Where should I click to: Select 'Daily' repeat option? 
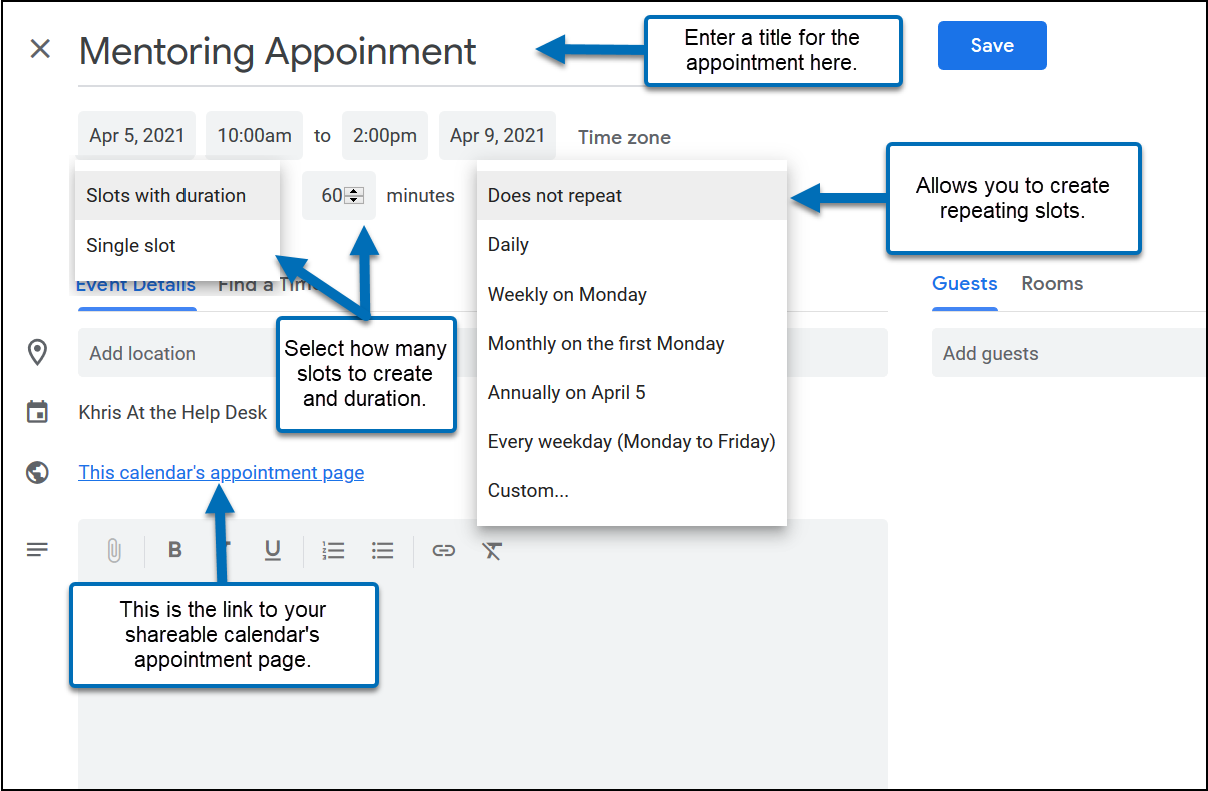point(508,245)
